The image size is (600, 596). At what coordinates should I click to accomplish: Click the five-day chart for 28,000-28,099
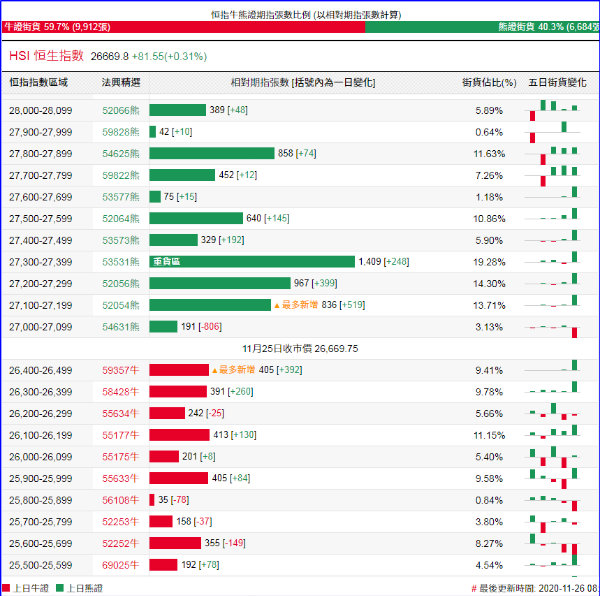pyautogui.click(x=553, y=111)
